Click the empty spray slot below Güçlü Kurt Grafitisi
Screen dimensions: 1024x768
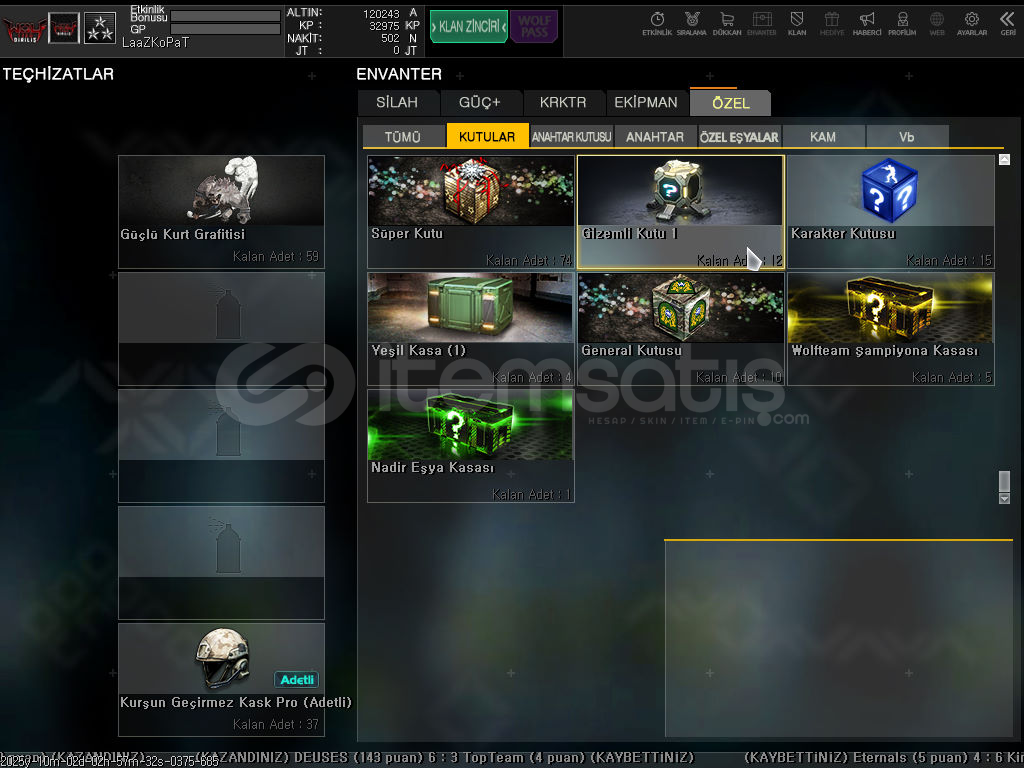[x=221, y=329]
